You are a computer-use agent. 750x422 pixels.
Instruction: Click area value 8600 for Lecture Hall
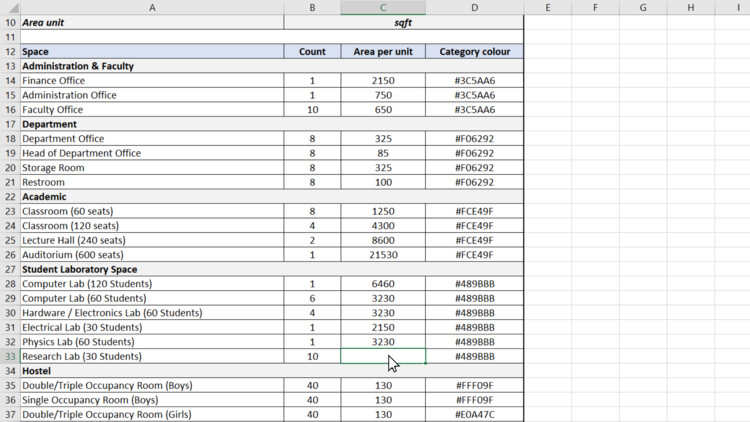tap(383, 240)
